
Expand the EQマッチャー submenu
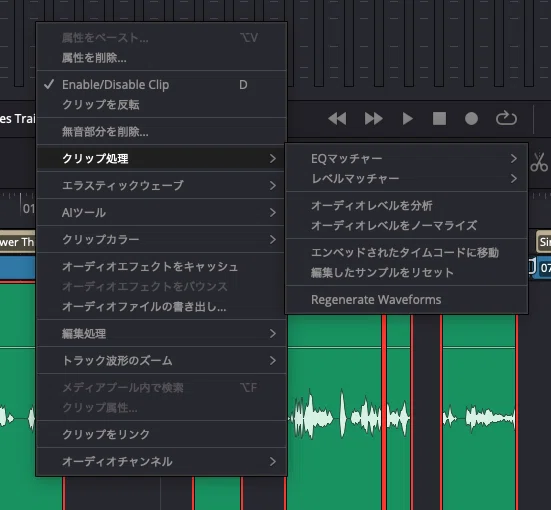pyautogui.click(x=407, y=159)
